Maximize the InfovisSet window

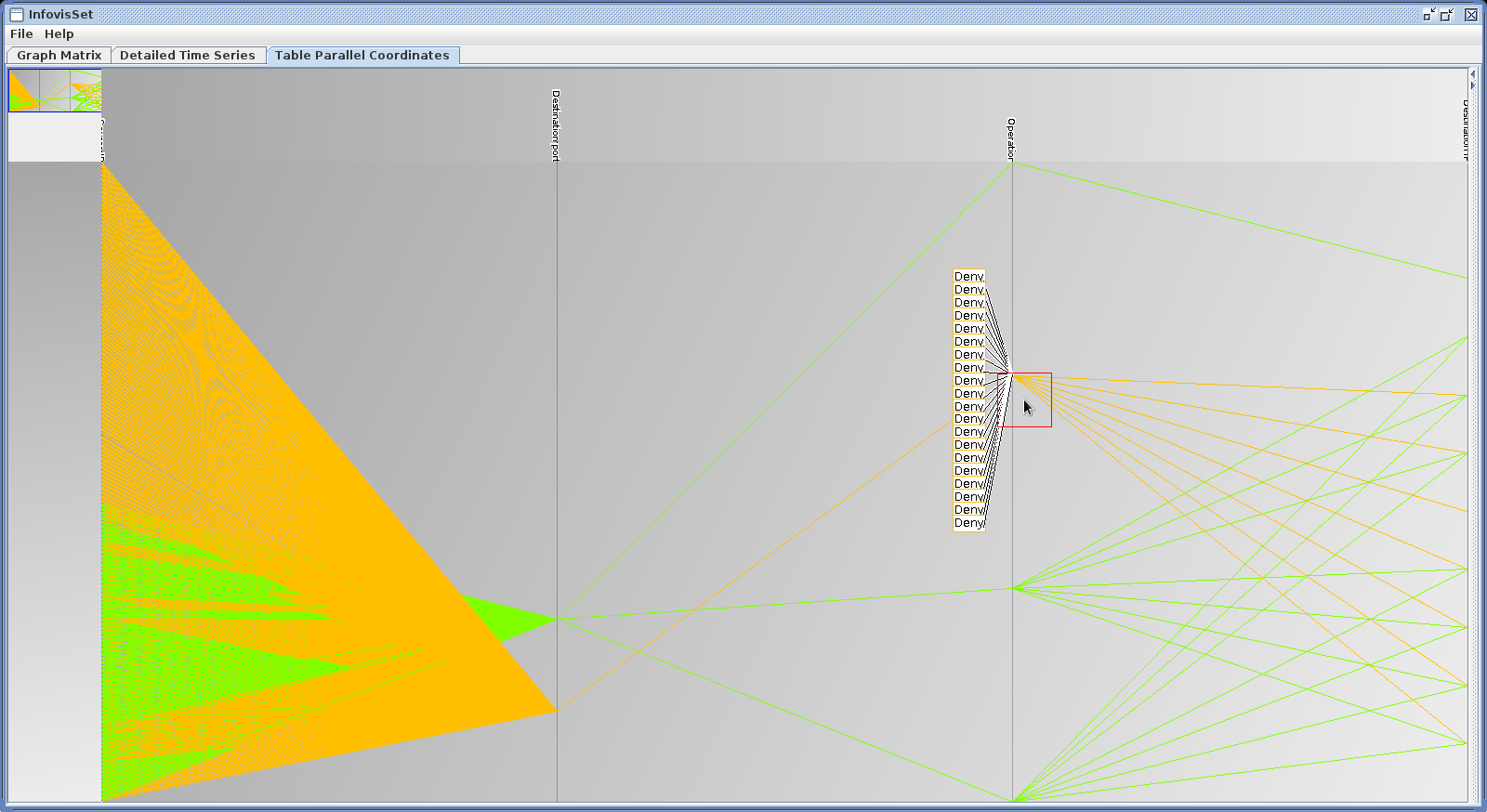[x=1447, y=15]
